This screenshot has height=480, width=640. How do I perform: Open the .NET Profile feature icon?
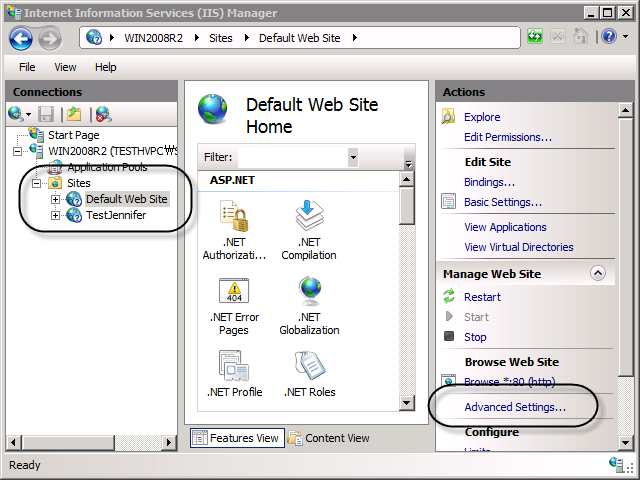(x=234, y=365)
